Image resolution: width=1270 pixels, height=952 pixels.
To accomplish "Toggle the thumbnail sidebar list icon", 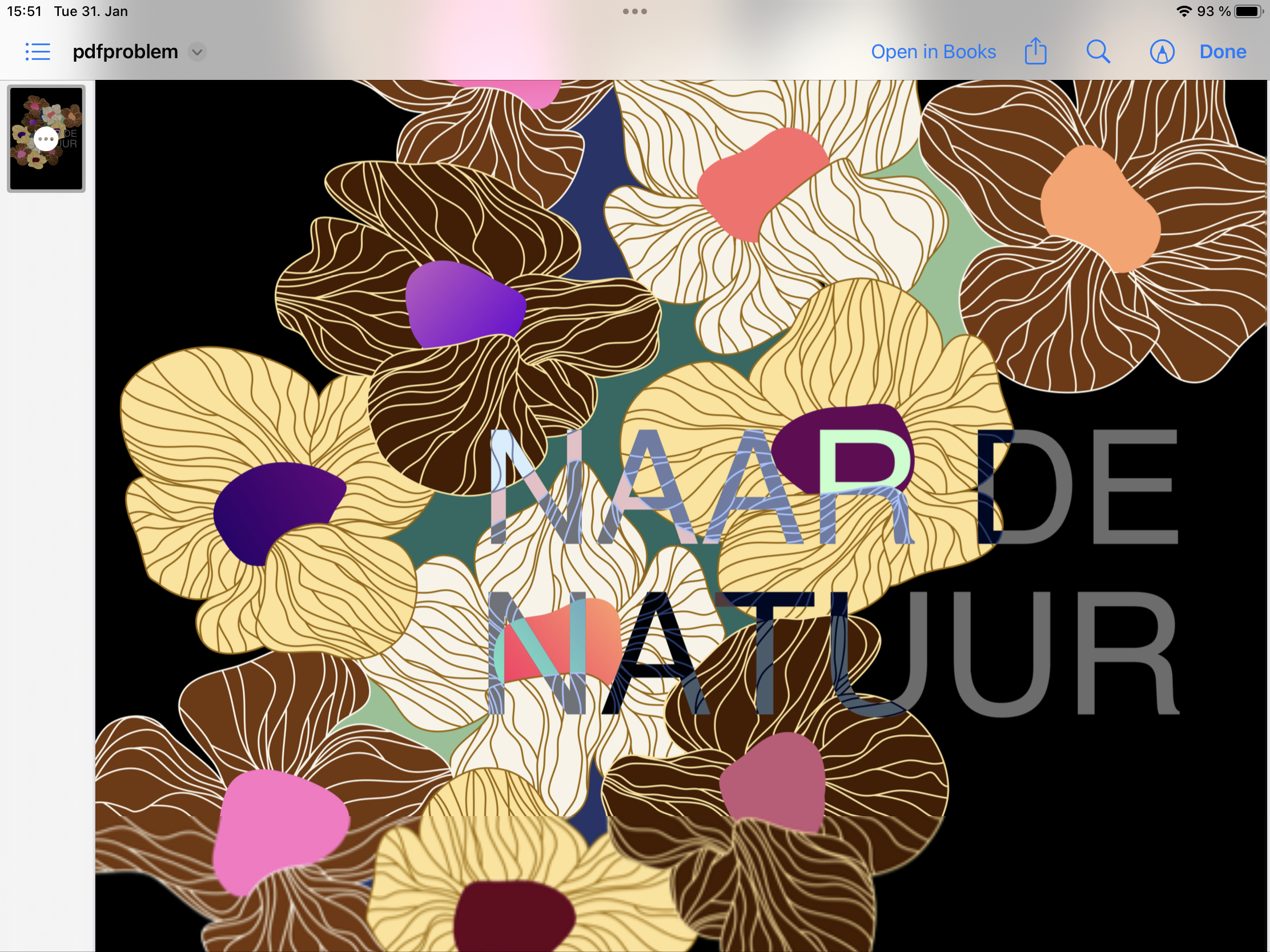I will pos(38,51).
